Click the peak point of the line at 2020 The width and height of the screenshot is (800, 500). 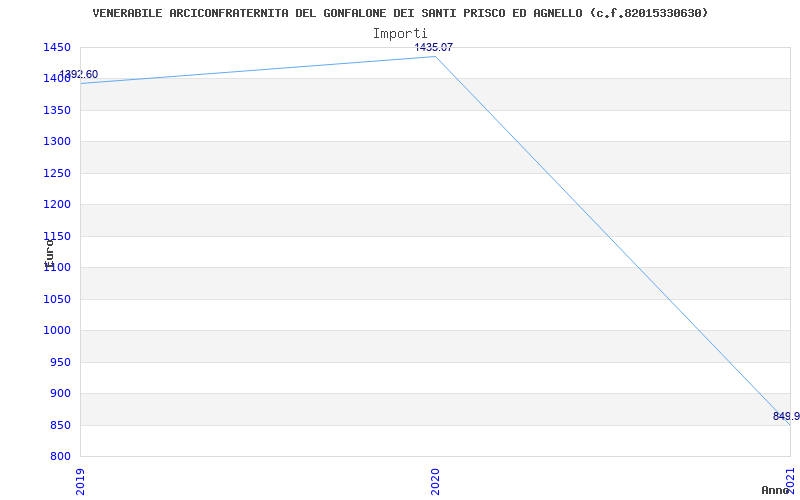[x=435, y=56]
